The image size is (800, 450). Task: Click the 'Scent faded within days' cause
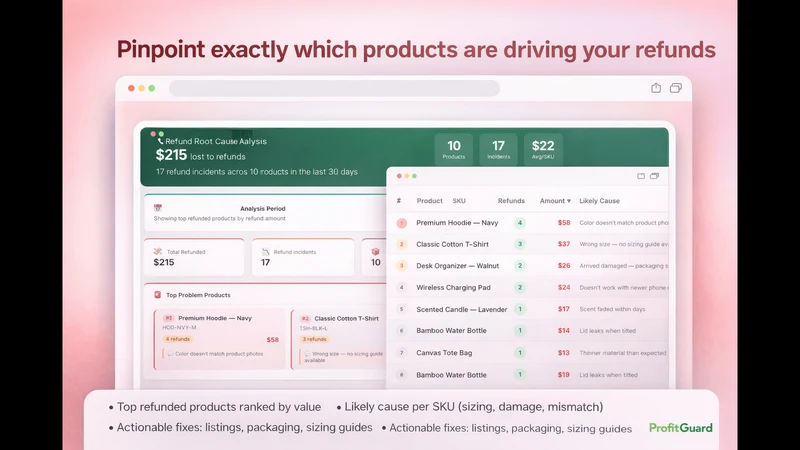point(612,309)
